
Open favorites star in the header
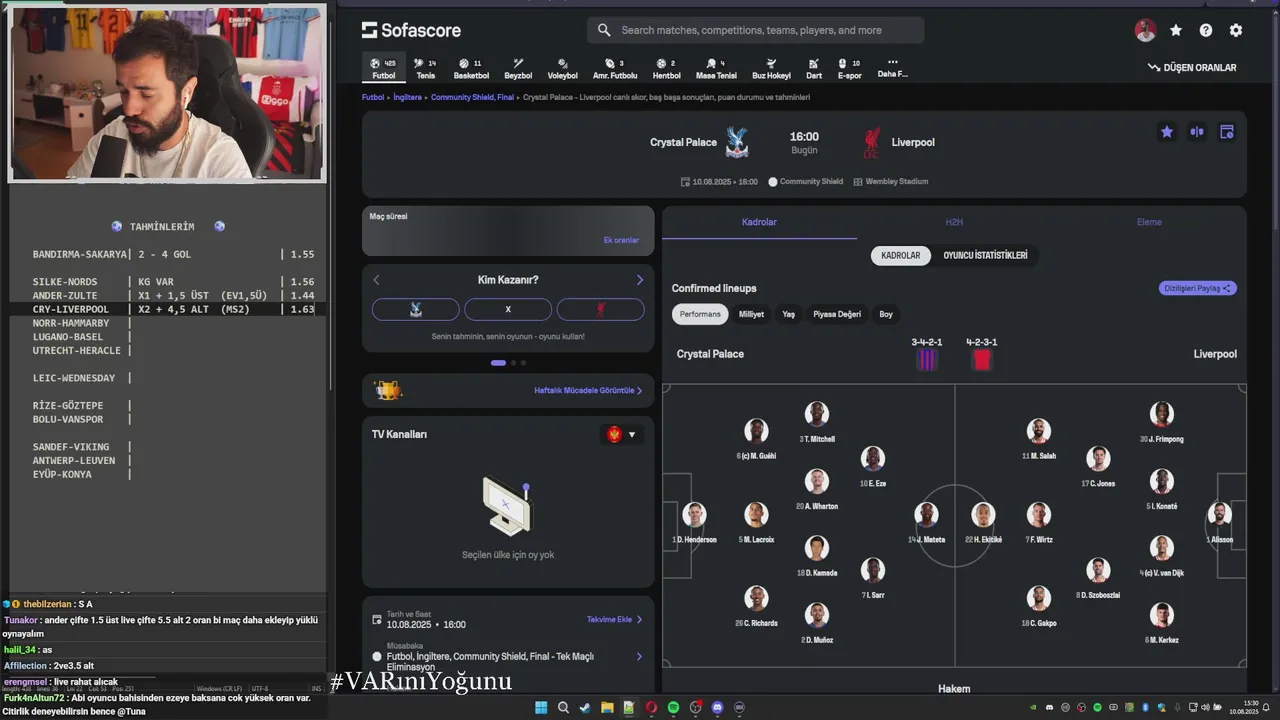[1176, 30]
